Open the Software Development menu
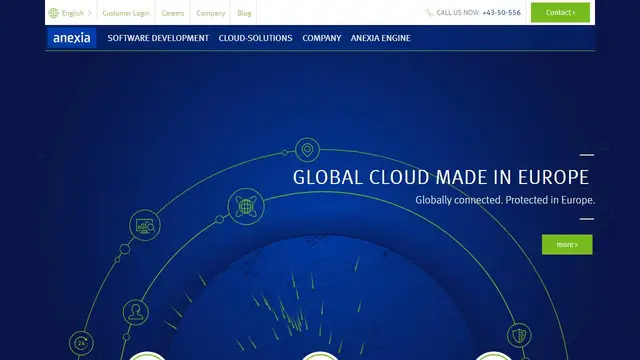 click(158, 38)
